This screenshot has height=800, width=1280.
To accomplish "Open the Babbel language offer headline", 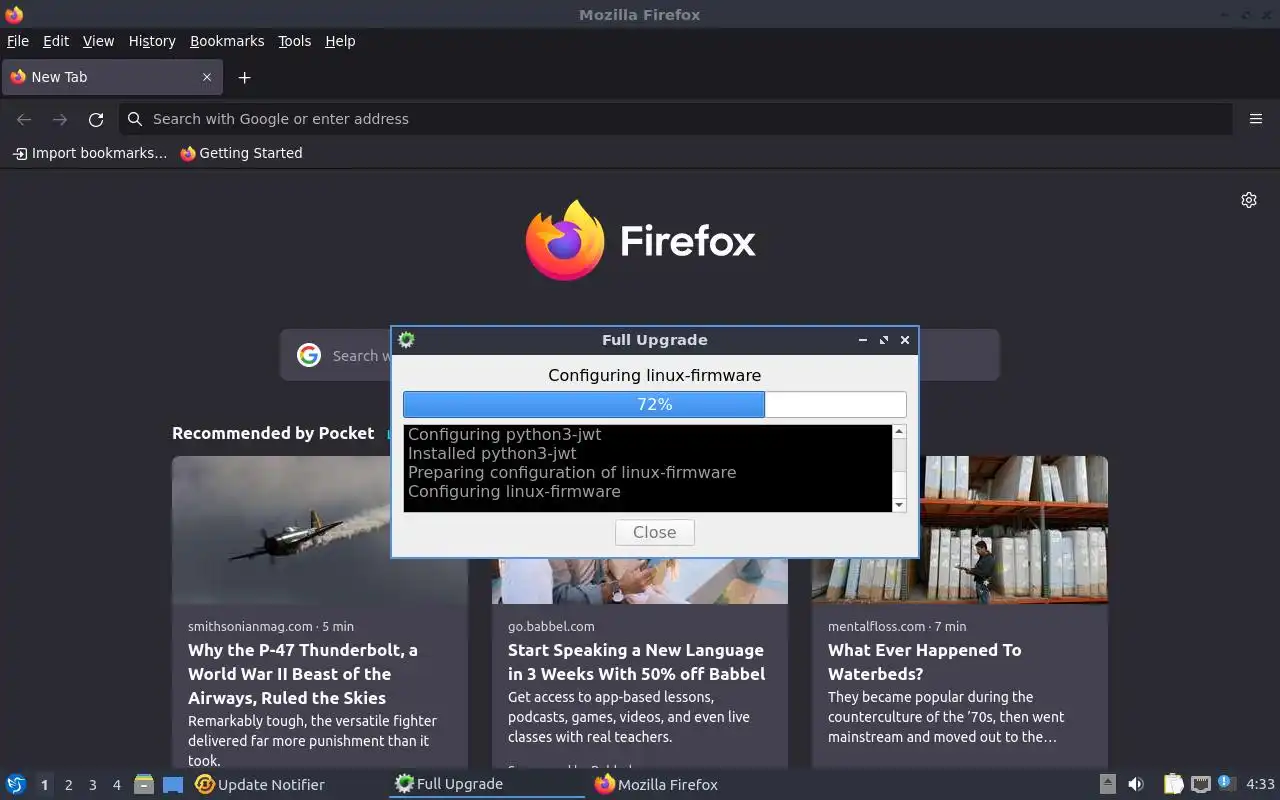I will point(637,662).
